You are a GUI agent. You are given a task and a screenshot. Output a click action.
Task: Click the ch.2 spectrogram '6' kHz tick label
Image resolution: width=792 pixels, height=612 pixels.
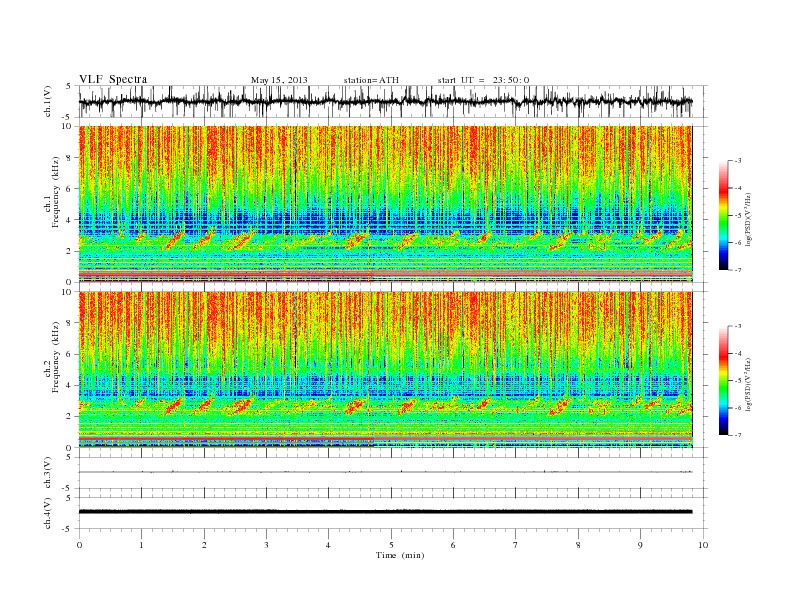click(x=70, y=354)
